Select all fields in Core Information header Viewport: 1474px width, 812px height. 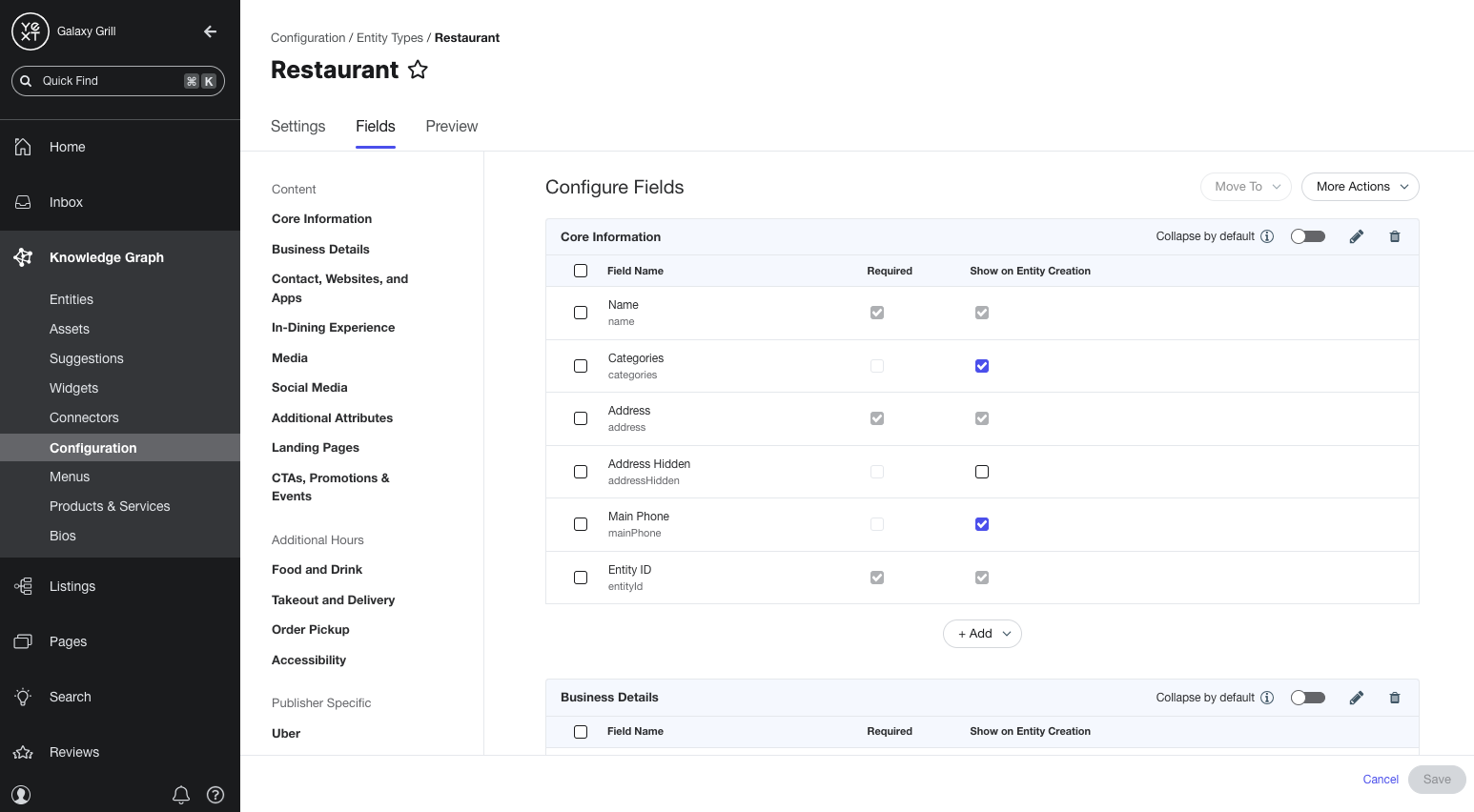581,271
